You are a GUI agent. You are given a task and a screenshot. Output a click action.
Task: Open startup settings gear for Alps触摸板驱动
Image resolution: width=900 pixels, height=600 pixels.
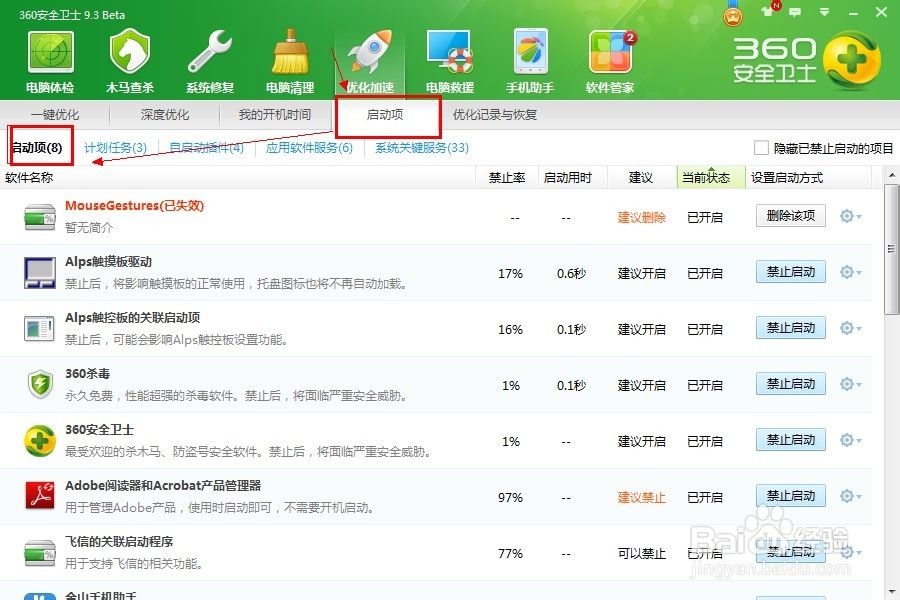(845, 271)
